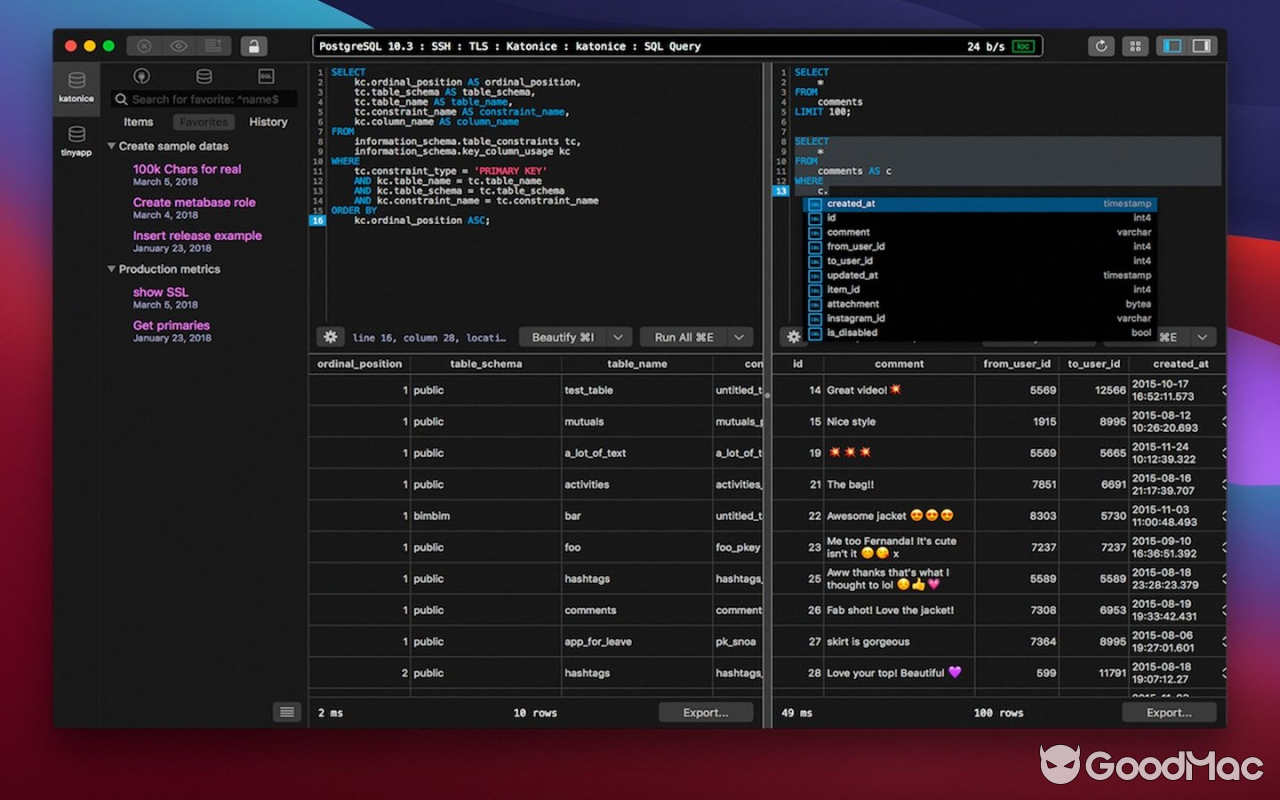Click the refresh icon in the title bar
This screenshot has height=800, width=1280.
point(1101,45)
